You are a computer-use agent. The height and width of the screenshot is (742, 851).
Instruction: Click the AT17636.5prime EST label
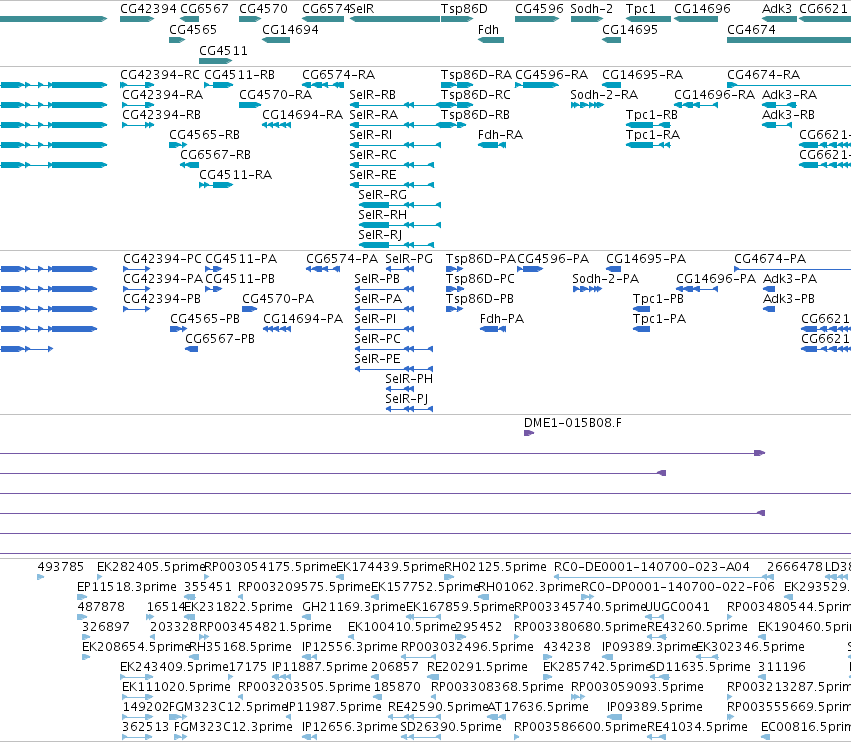538,707
